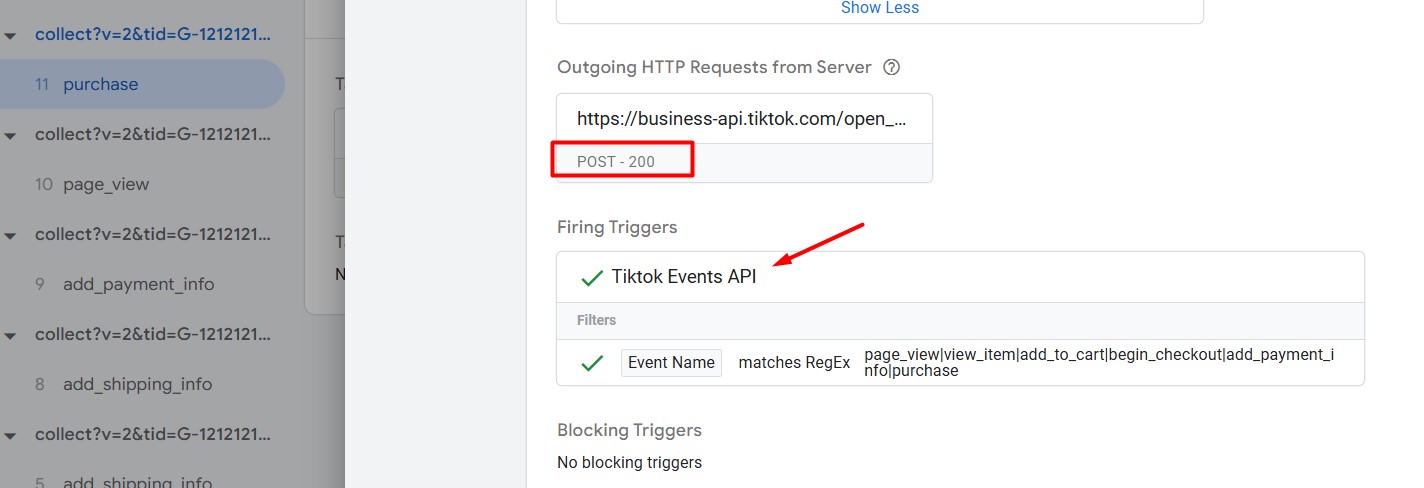
Task: Select the 10 page_view event
Action: coord(142,184)
